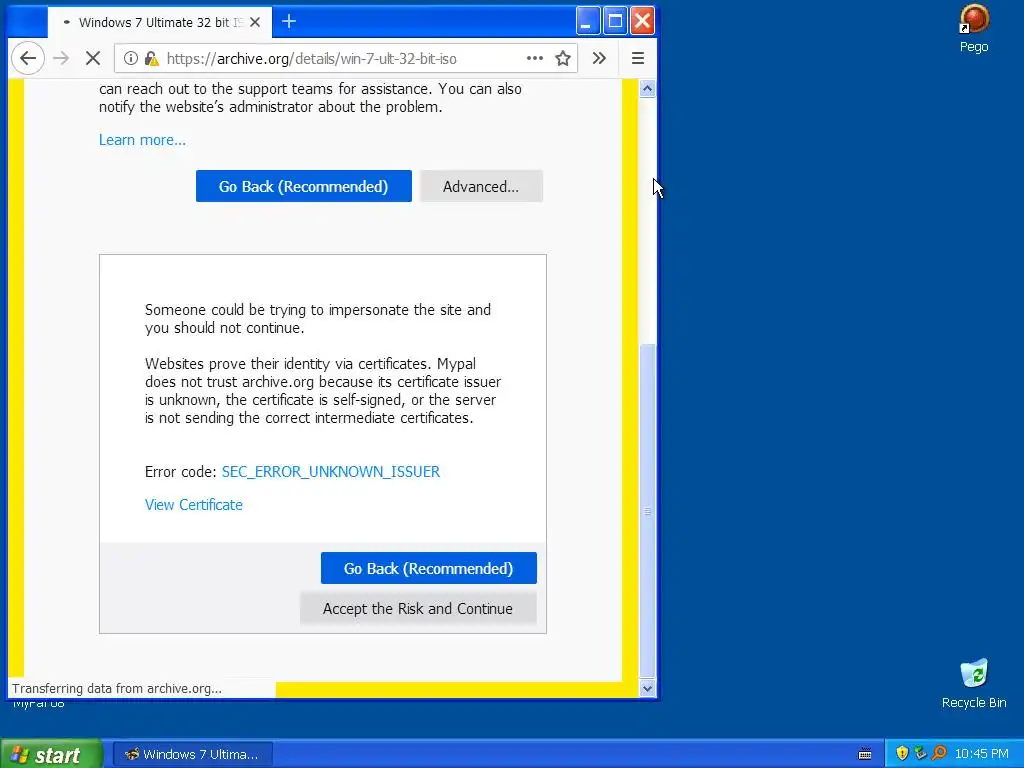Image resolution: width=1024 pixels, height=768 pixels.
Task: Click 'Transferring data from archive.org...' status text
Action: [x=117, y=688]
